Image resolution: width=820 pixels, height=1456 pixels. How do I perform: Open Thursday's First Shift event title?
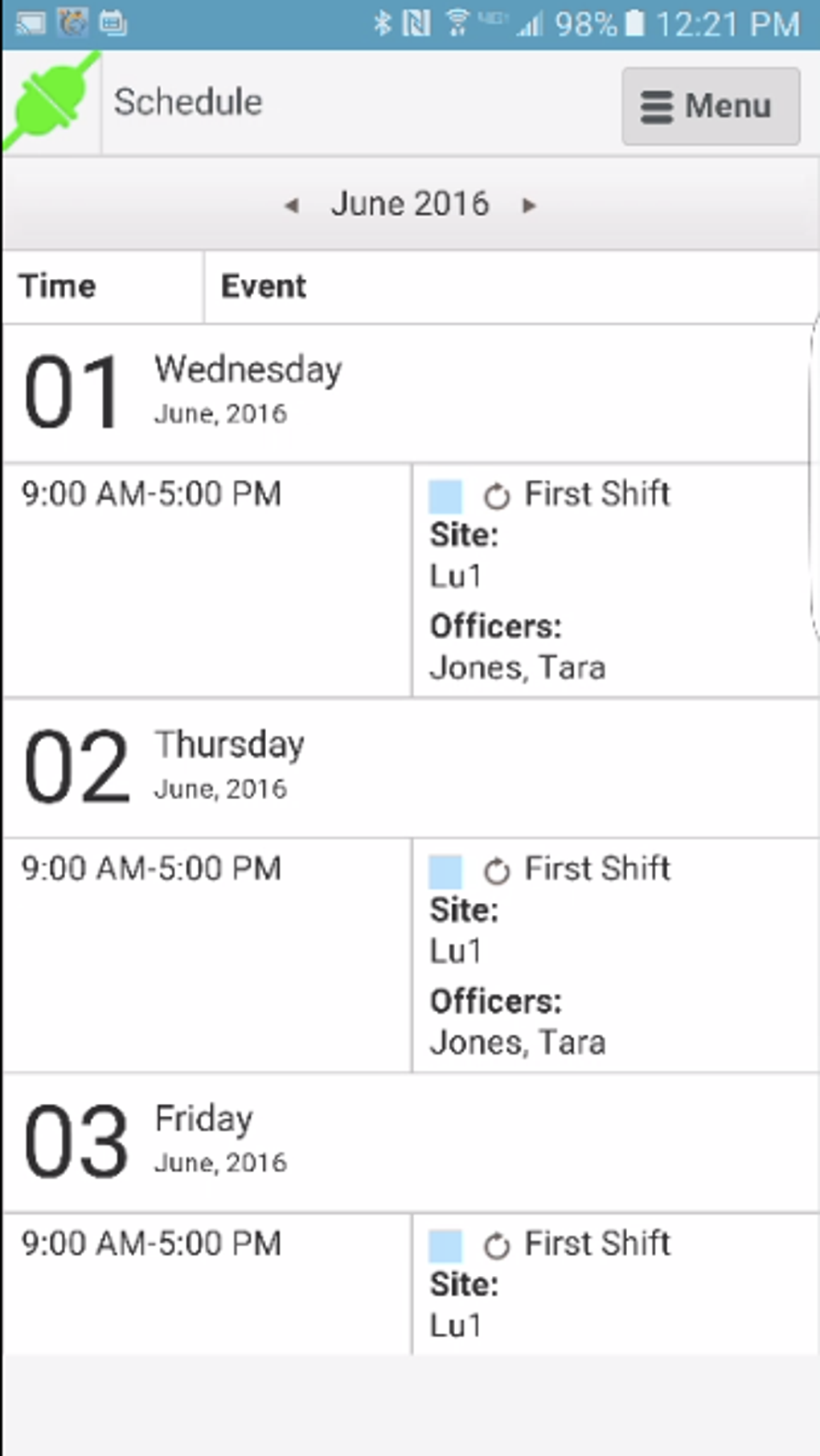click(x=597, y=868)
